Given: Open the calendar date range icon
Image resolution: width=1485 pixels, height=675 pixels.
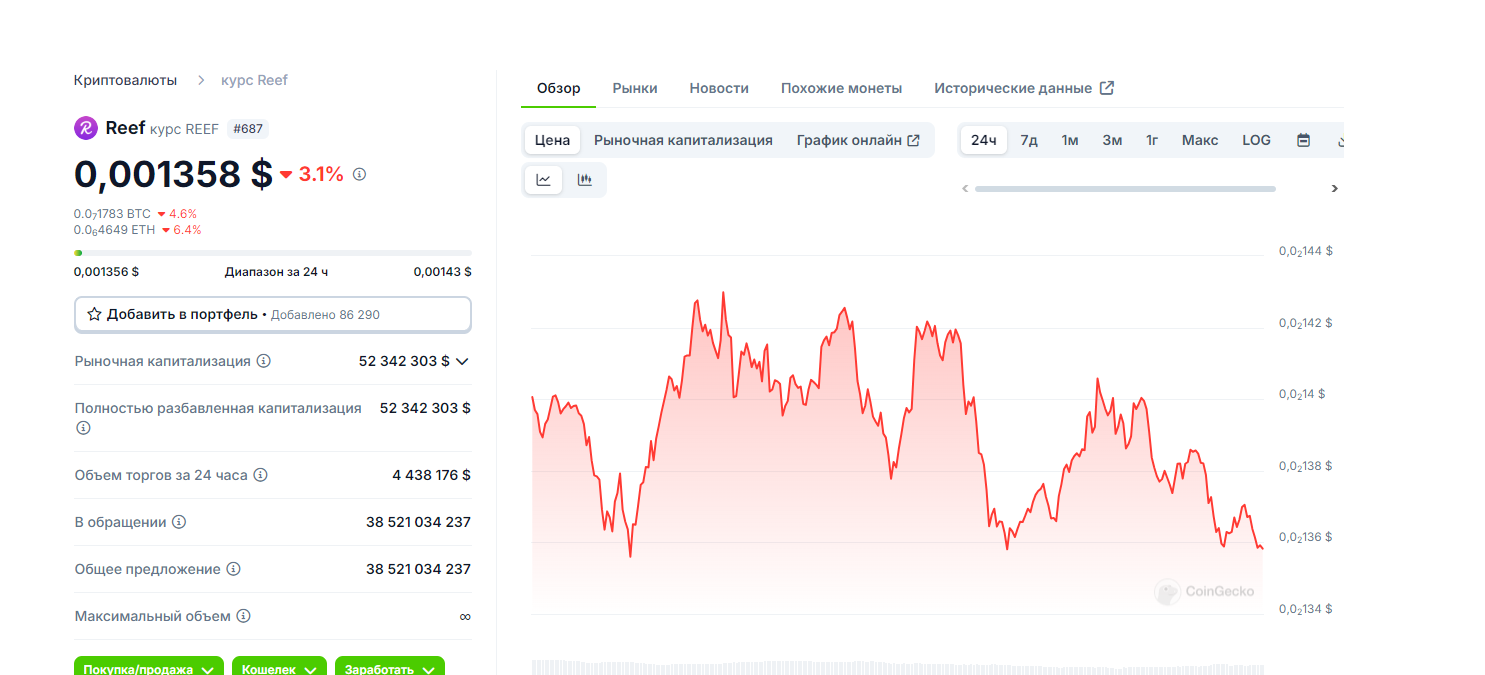Looking at the screenshot, I should coord(1303,140).
